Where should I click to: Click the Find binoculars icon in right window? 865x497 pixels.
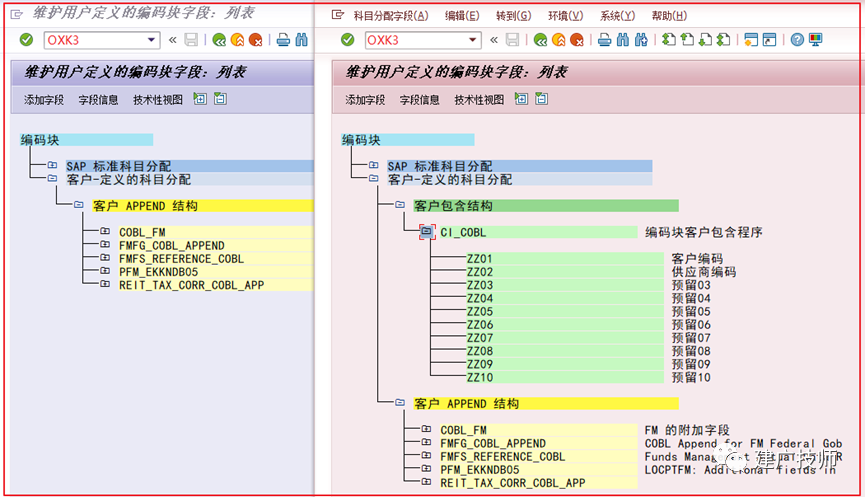pos(623,40)
